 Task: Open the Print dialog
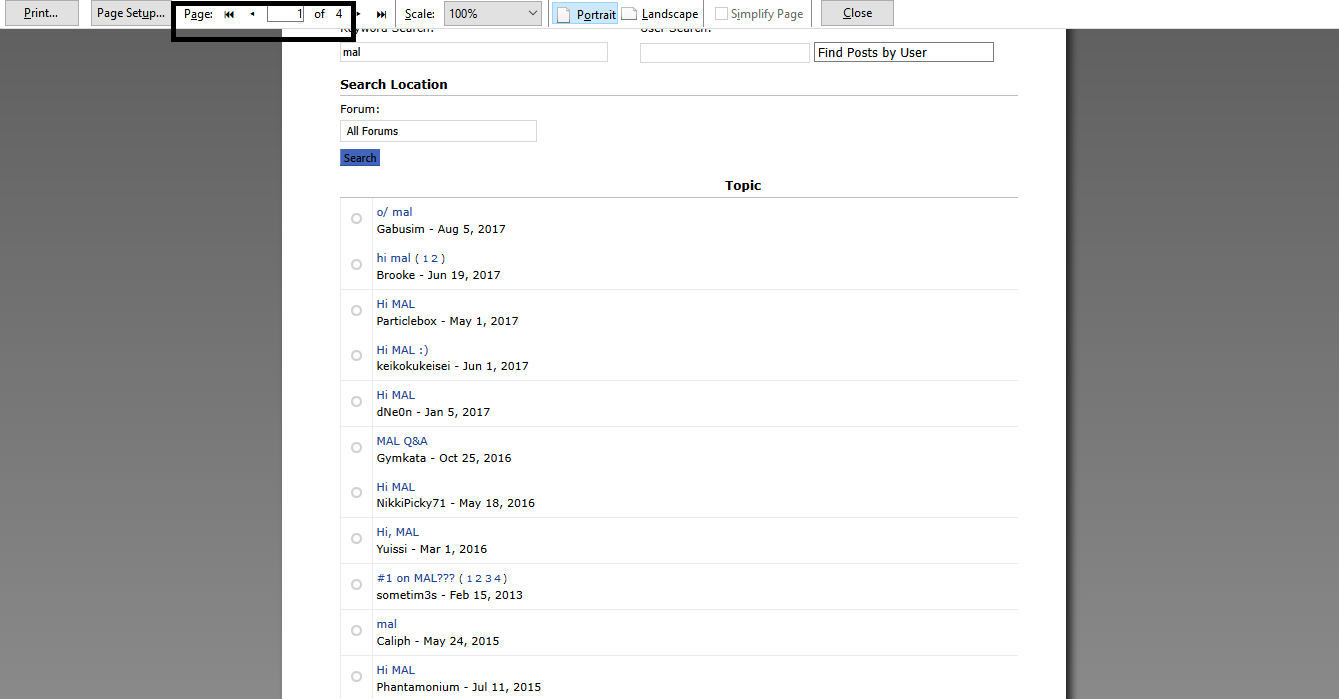(x=41, y=13)
